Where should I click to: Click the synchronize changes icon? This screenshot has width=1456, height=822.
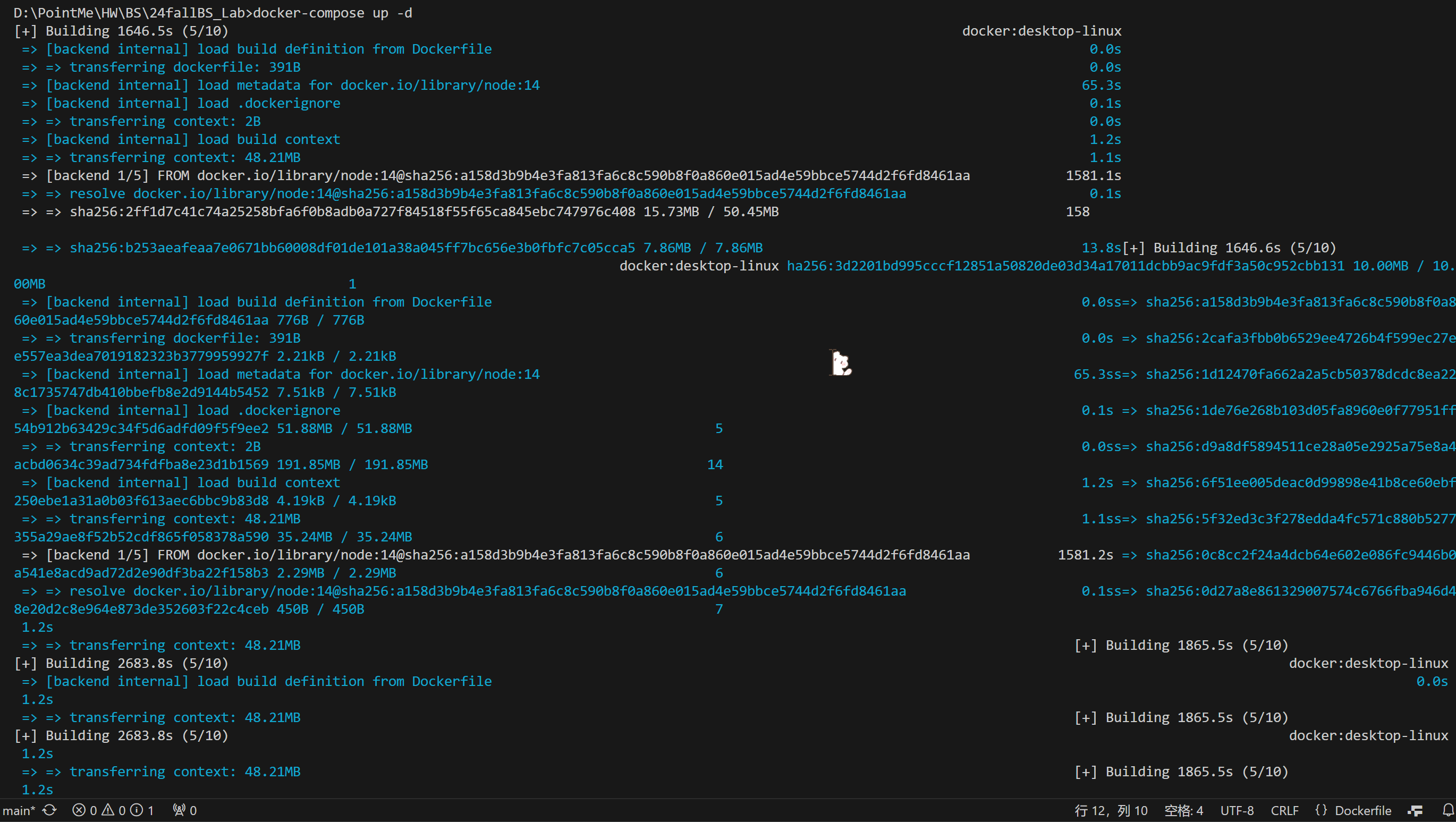[50, 810]
